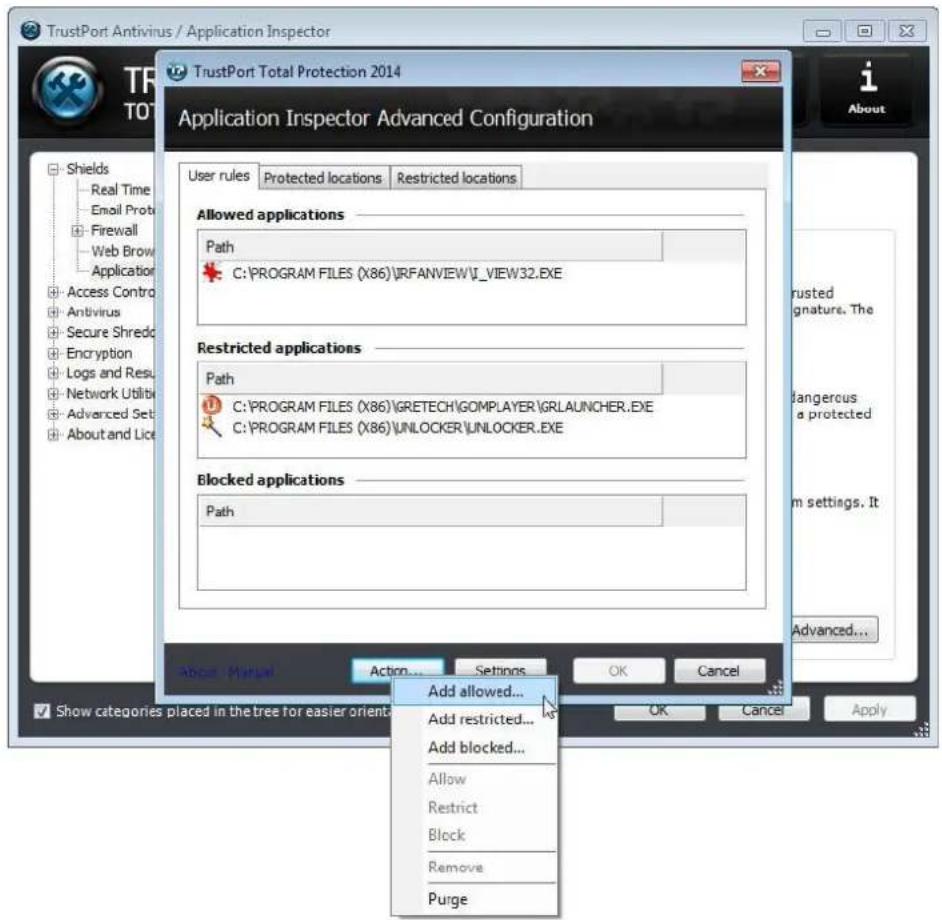The image size is (942, 920).
Task: Close the Total Protection 2014 dialog
Action: pyautogui.click(x=761, y=72)
